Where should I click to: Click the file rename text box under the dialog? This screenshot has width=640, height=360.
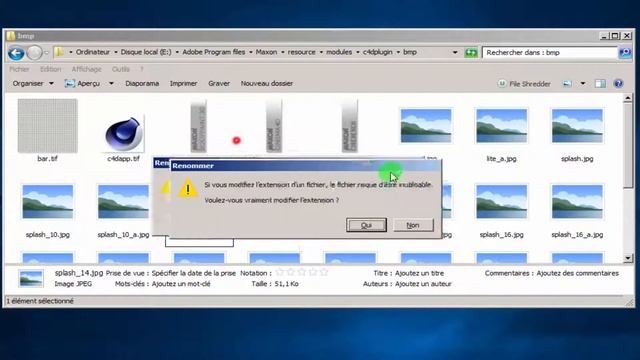pos(199,242)
